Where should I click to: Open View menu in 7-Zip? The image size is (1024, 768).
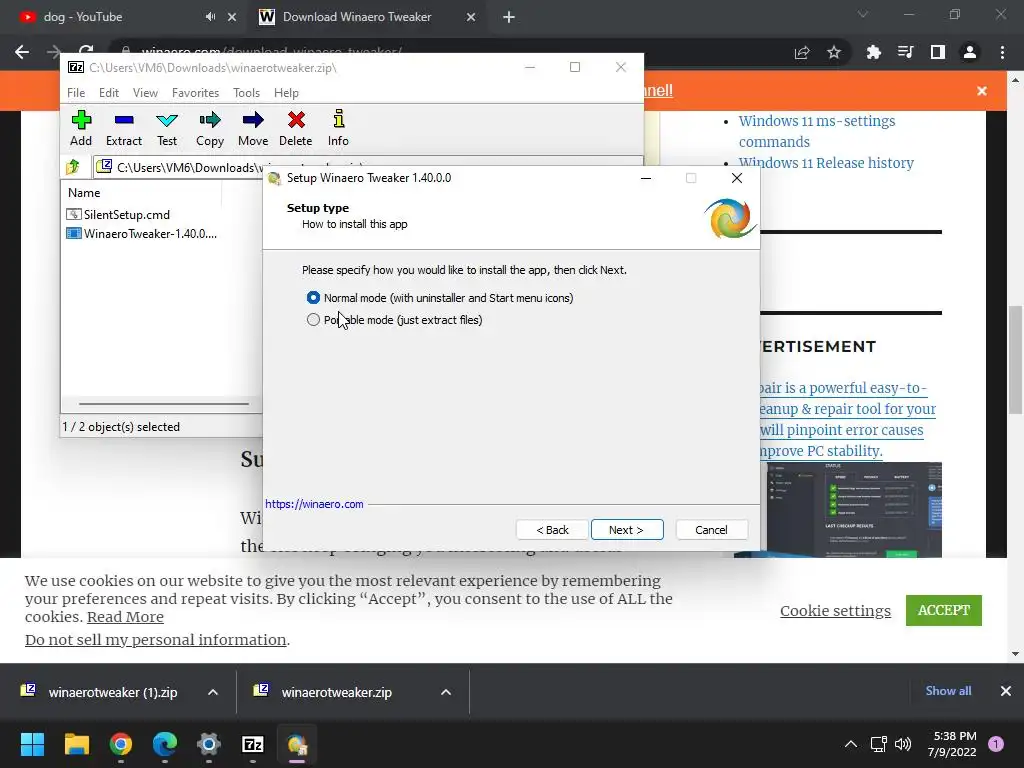coord(145,93)
